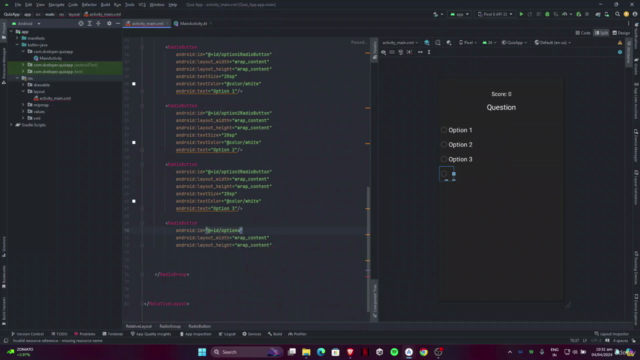Open Layout Inspector from bottom bar
This screenshot has width=640, height=360.
pyautogui.click(x=612, y=334)
